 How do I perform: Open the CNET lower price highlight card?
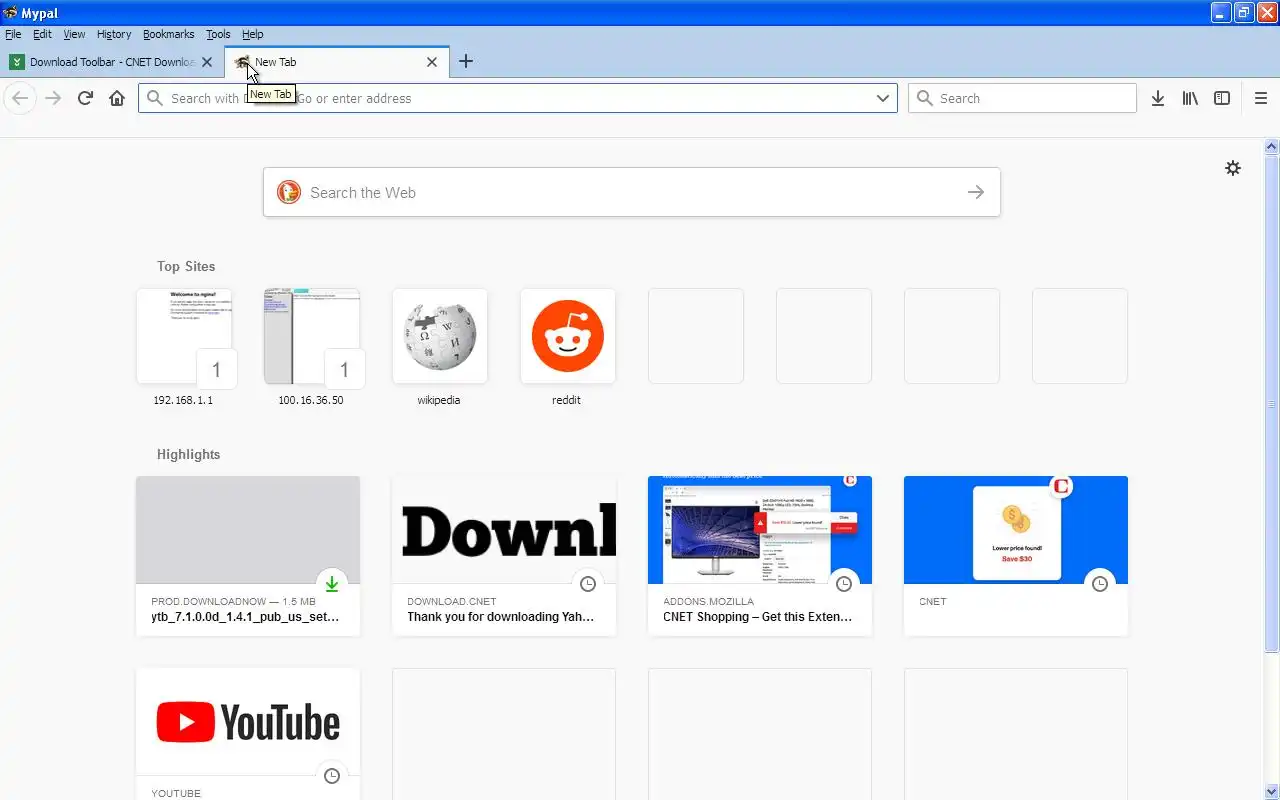(x=1016, y=556)
